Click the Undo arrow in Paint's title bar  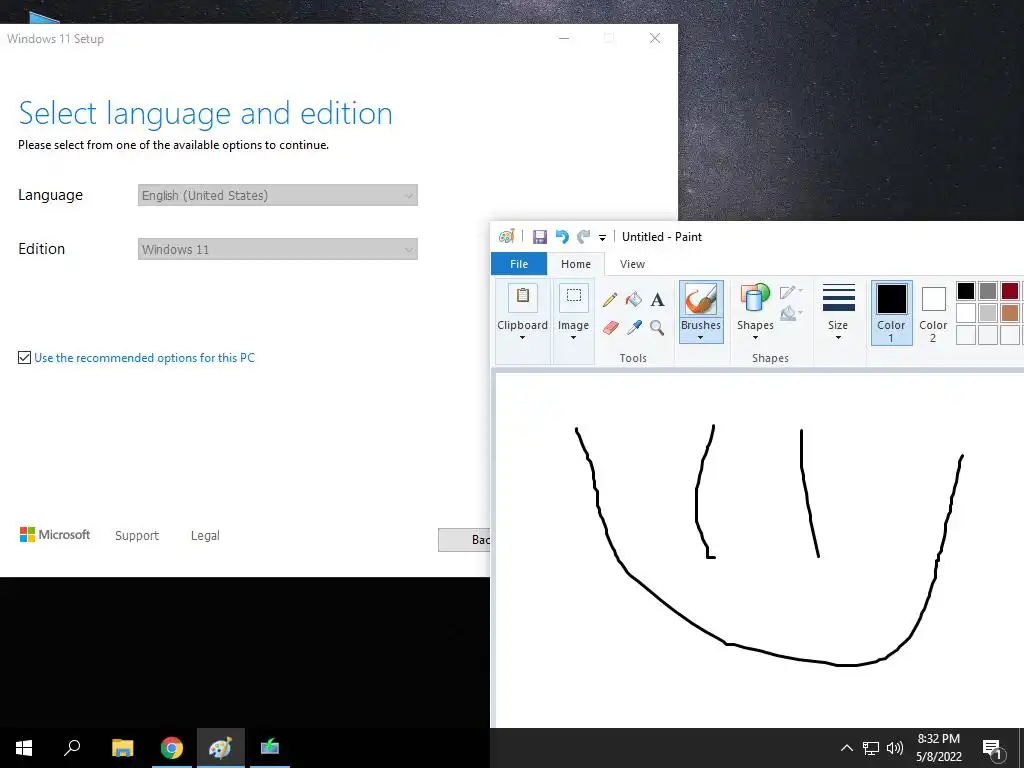(562, 236)
